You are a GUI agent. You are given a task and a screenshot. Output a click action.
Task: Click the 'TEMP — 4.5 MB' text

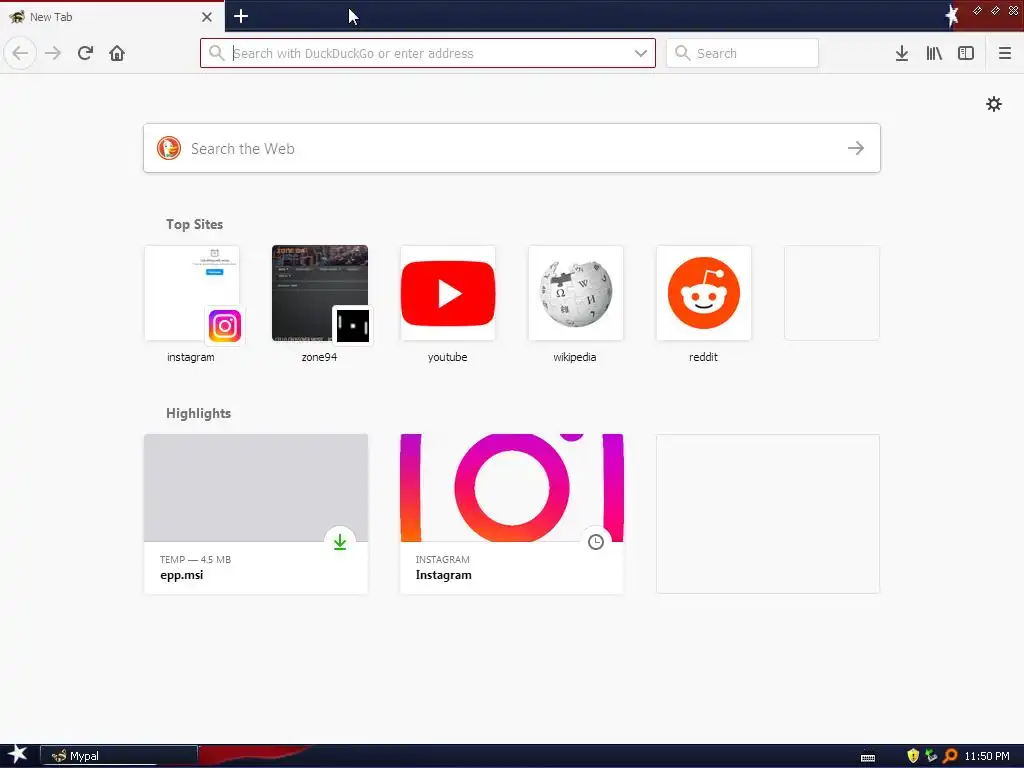click(195, 560)
